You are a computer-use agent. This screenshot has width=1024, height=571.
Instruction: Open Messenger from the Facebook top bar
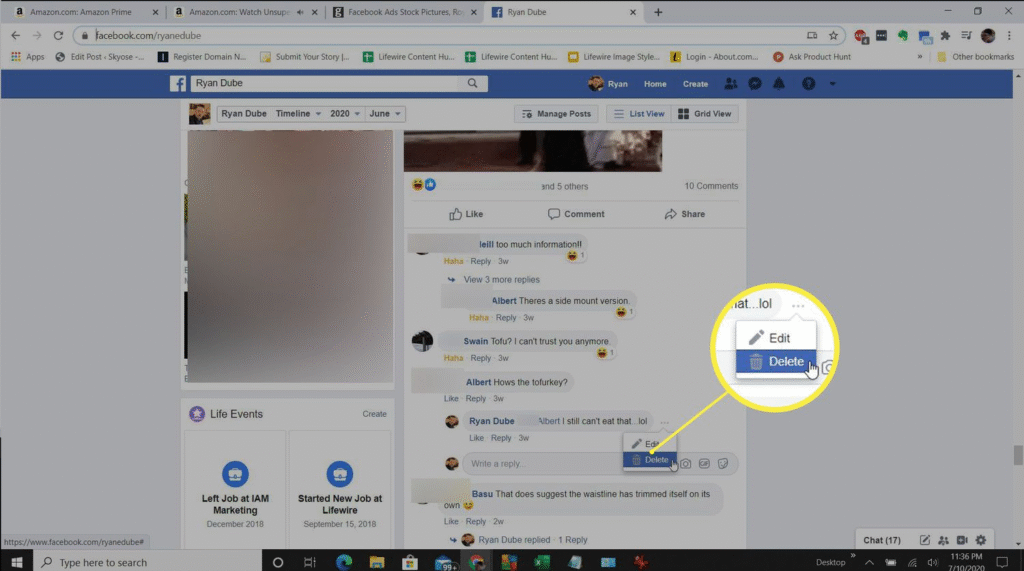tap(755, 84)
